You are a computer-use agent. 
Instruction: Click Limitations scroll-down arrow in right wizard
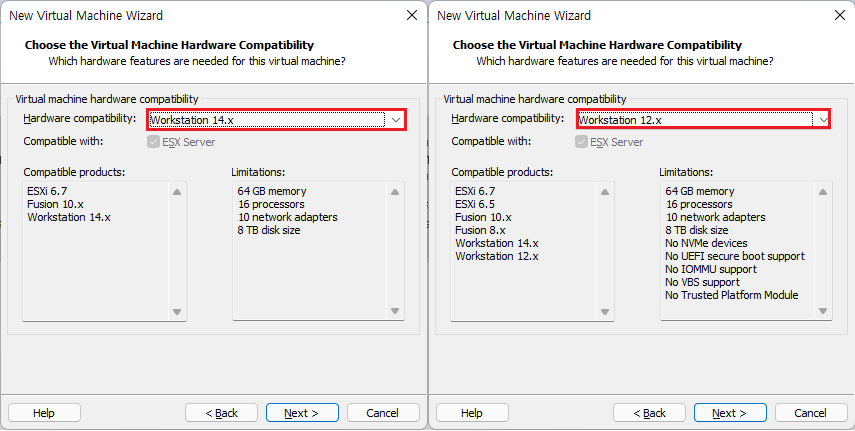(823, 312)
